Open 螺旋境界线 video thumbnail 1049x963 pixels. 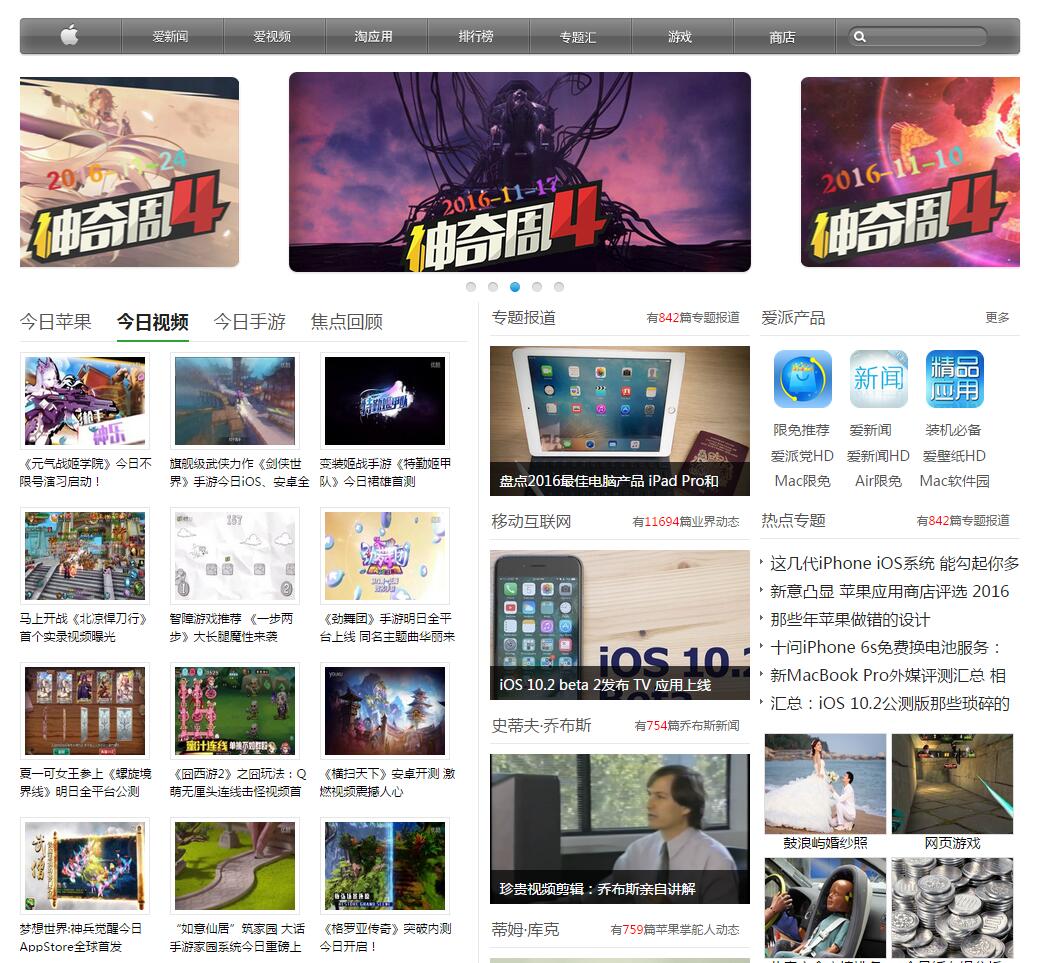(85, 711)
